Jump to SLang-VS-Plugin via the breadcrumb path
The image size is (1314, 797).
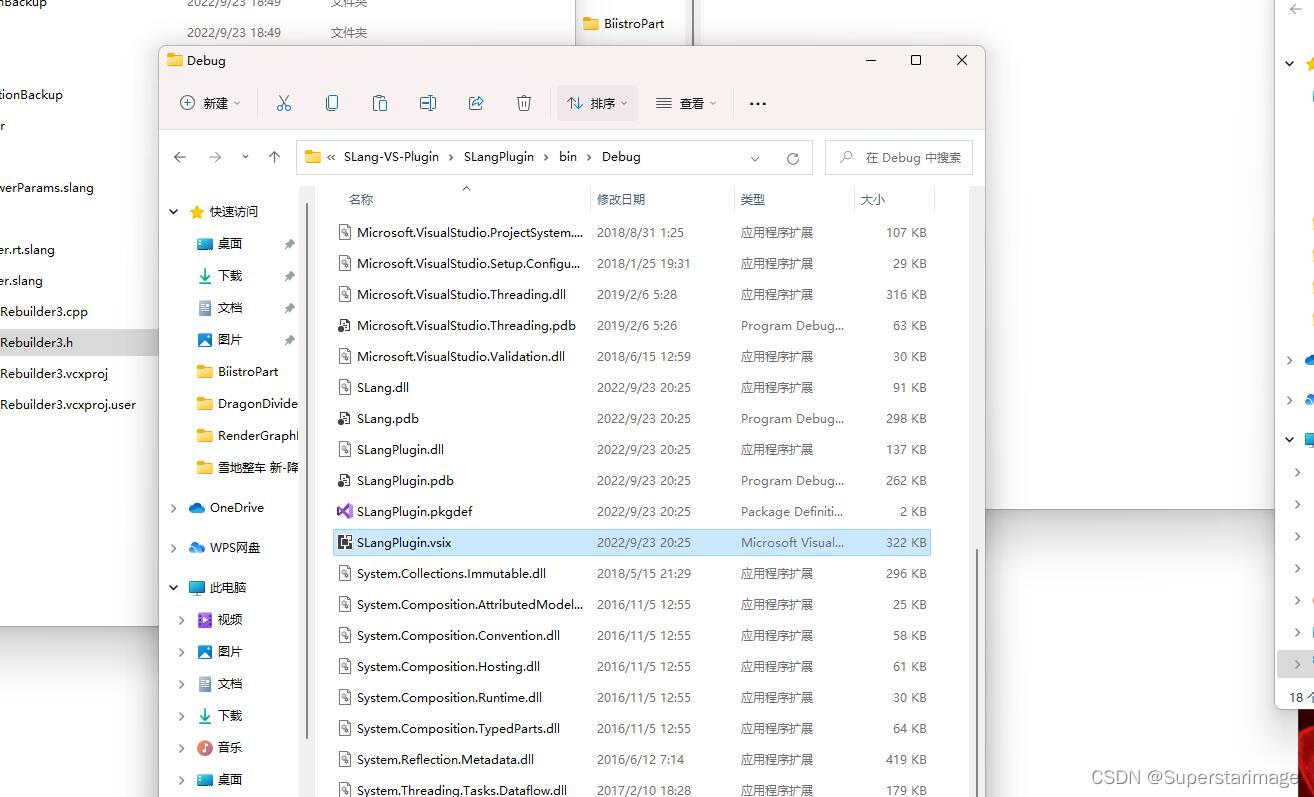pos(391,157)
